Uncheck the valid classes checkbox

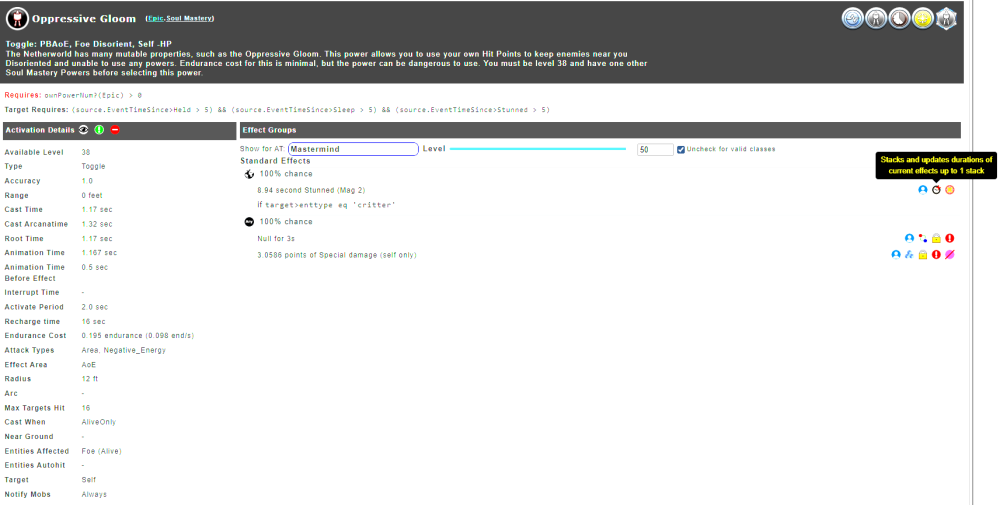[681, 149]
